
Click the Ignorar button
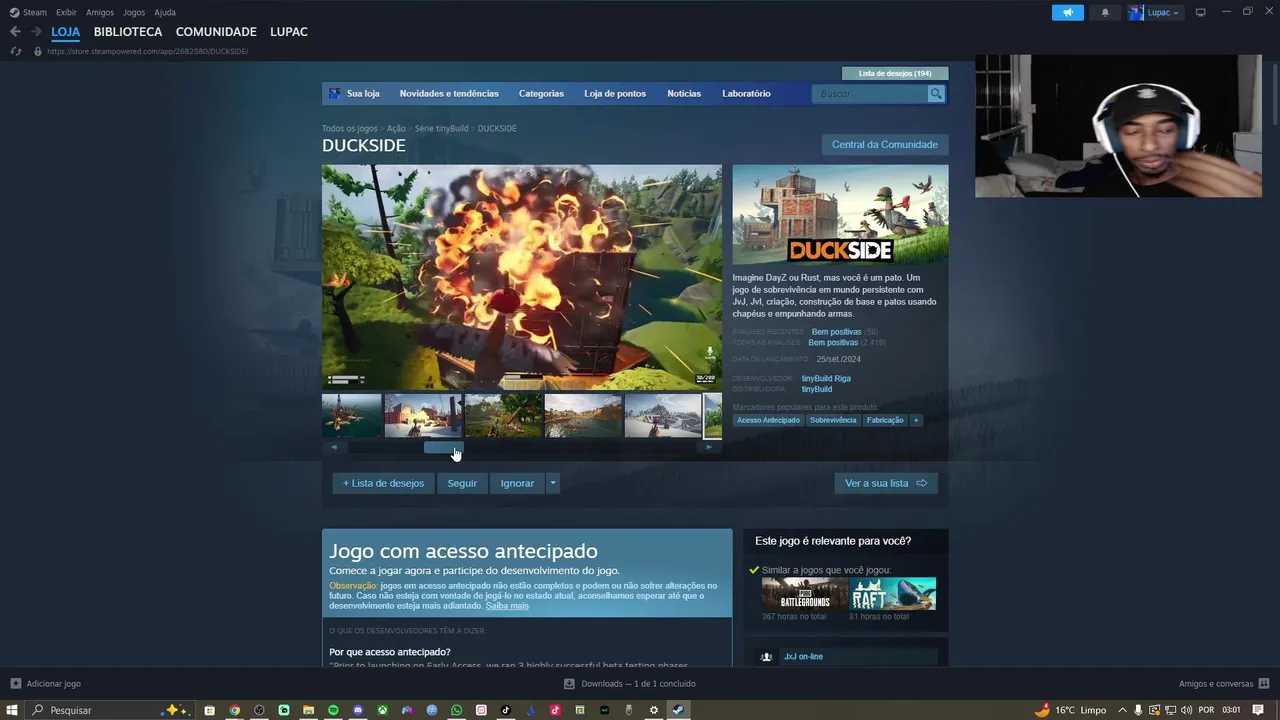pos(517,483)
